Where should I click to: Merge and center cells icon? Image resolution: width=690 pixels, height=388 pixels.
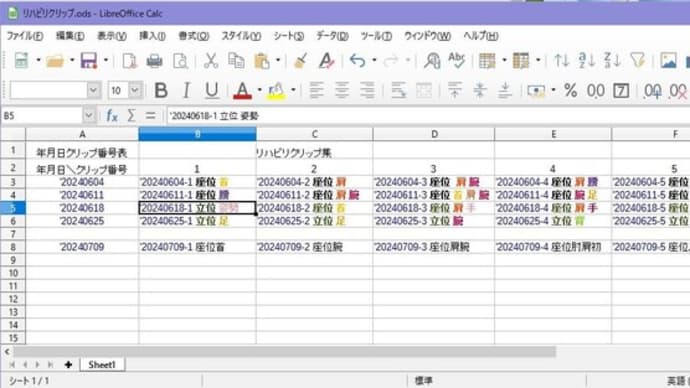(x=423, y=91)
